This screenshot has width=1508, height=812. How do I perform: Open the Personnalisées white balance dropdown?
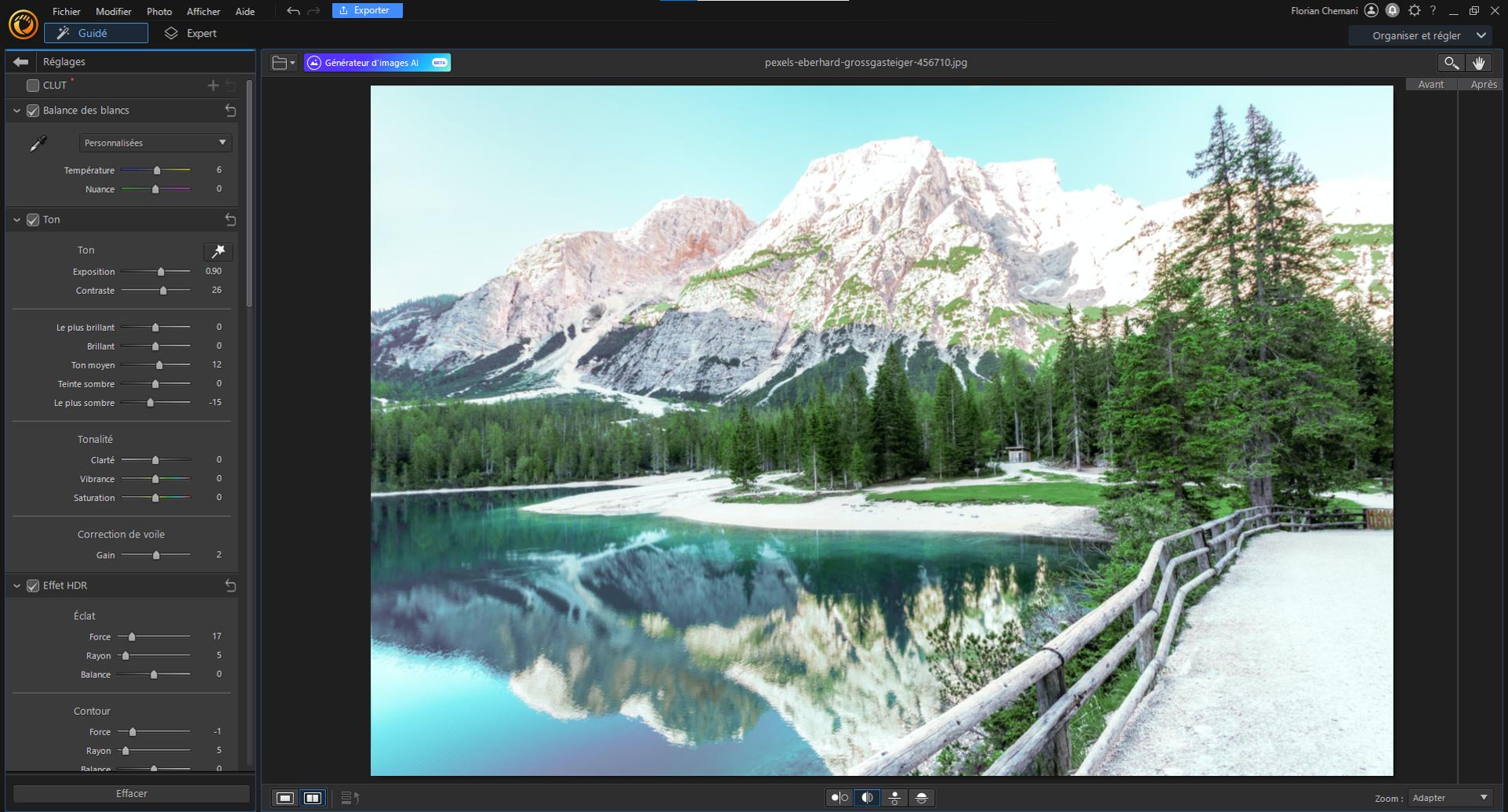(x=154, y=143)
